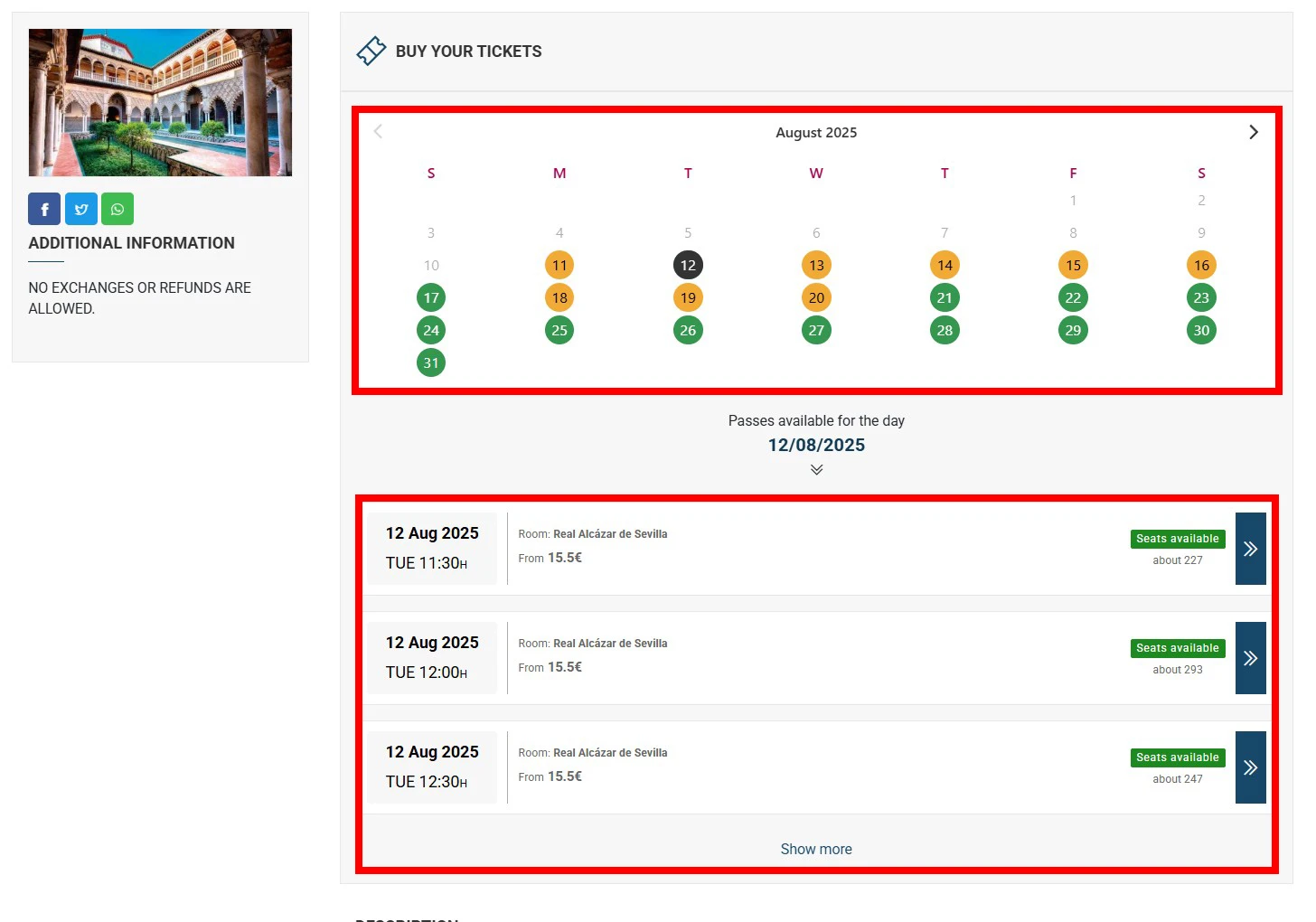Pick Saturday August 16

tap(1201, 265)
